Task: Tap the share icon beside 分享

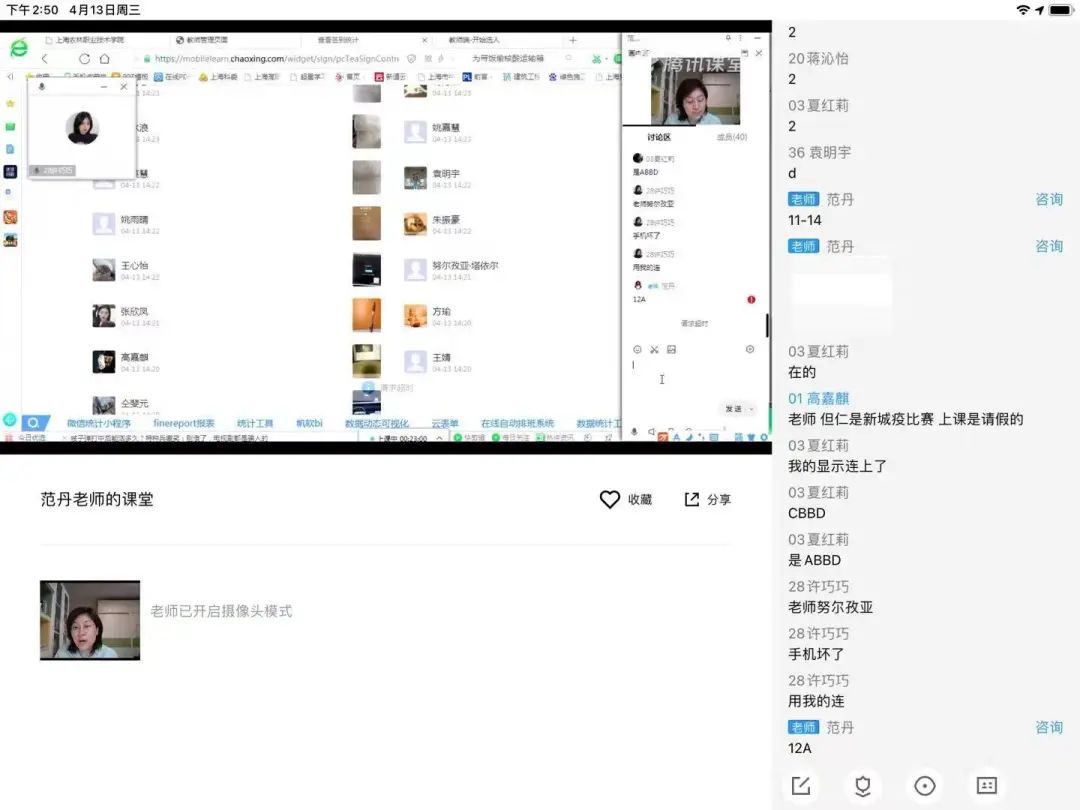Action: tap(692, 499)
